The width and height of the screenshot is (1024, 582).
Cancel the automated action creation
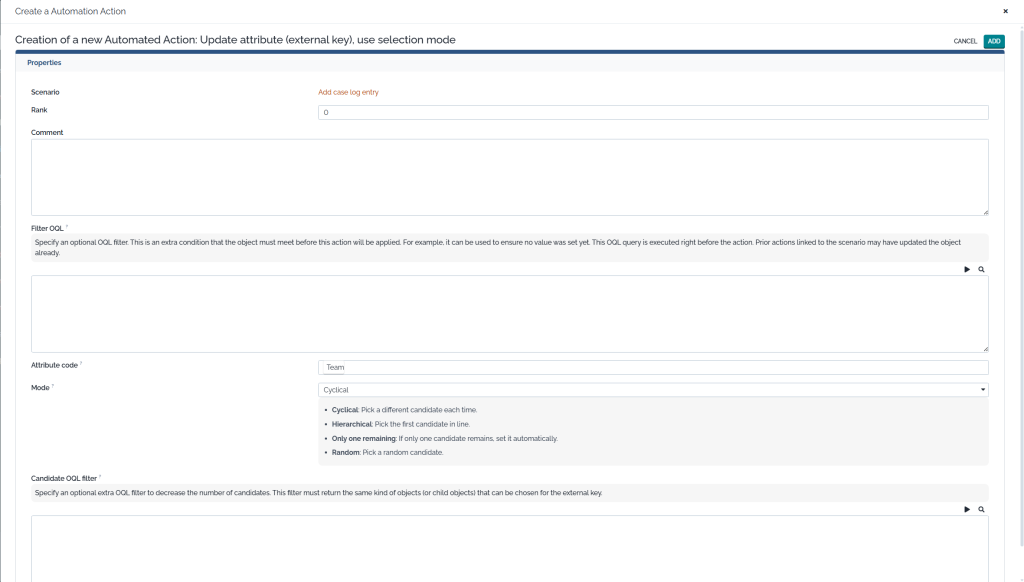coord(965,41)
